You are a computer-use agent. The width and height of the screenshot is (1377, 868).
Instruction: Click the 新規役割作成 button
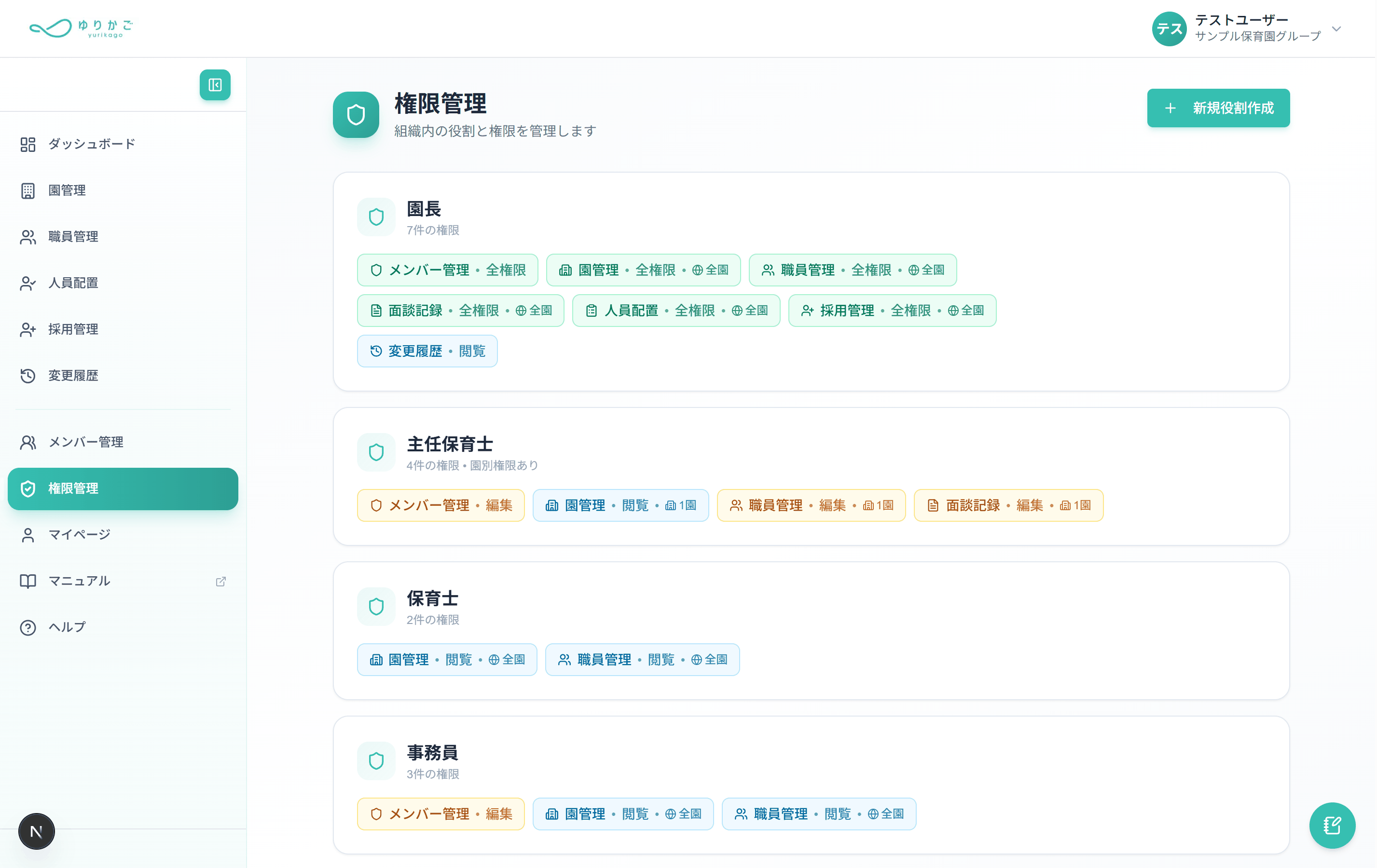click(1218, 108)
